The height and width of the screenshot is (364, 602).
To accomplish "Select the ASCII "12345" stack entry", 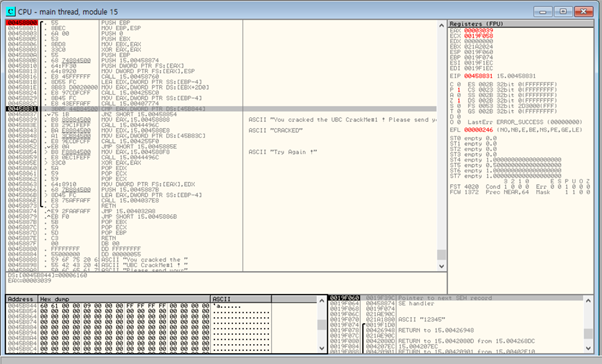I will click(x=422, y=319).
